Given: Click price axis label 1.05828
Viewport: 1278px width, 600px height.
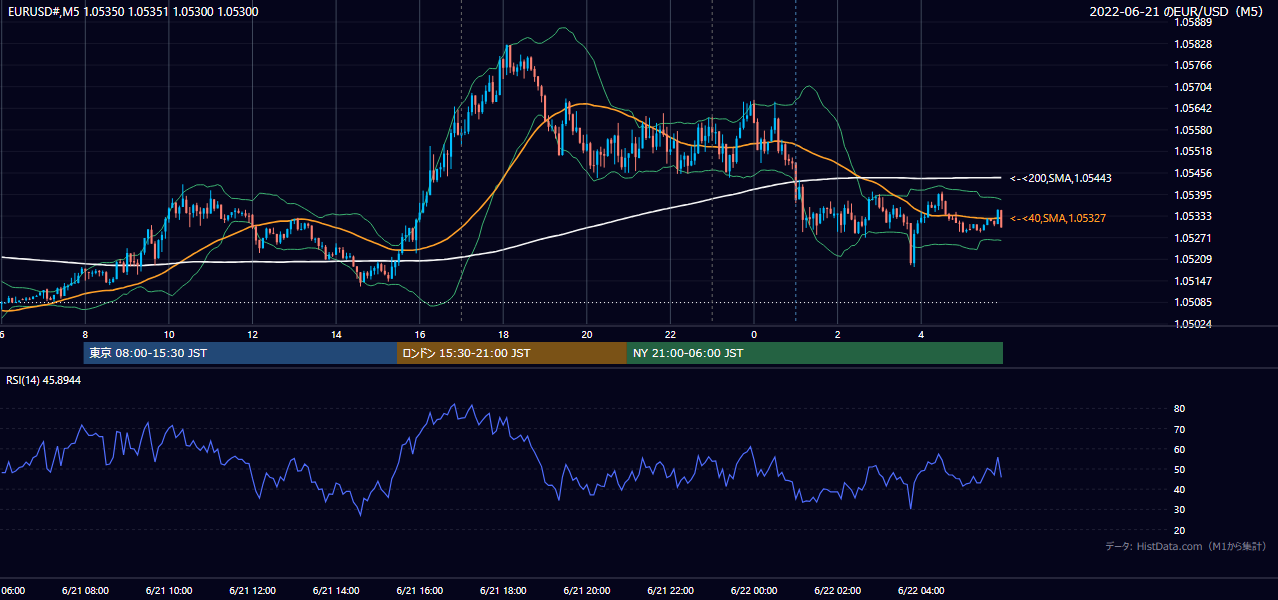Looking at the screenshot, I should (1193, 44).
